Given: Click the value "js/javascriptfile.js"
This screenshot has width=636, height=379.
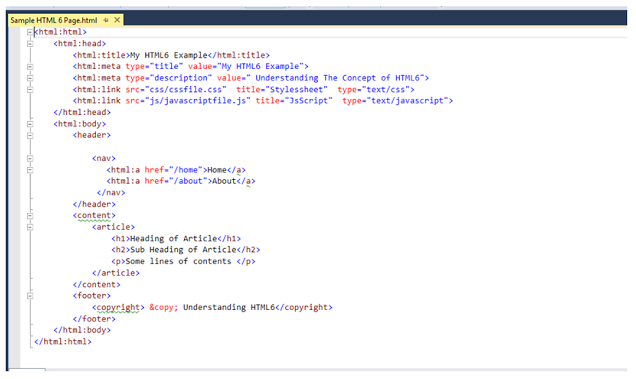Looking at the screenshot, I should (x=198, y=101).
